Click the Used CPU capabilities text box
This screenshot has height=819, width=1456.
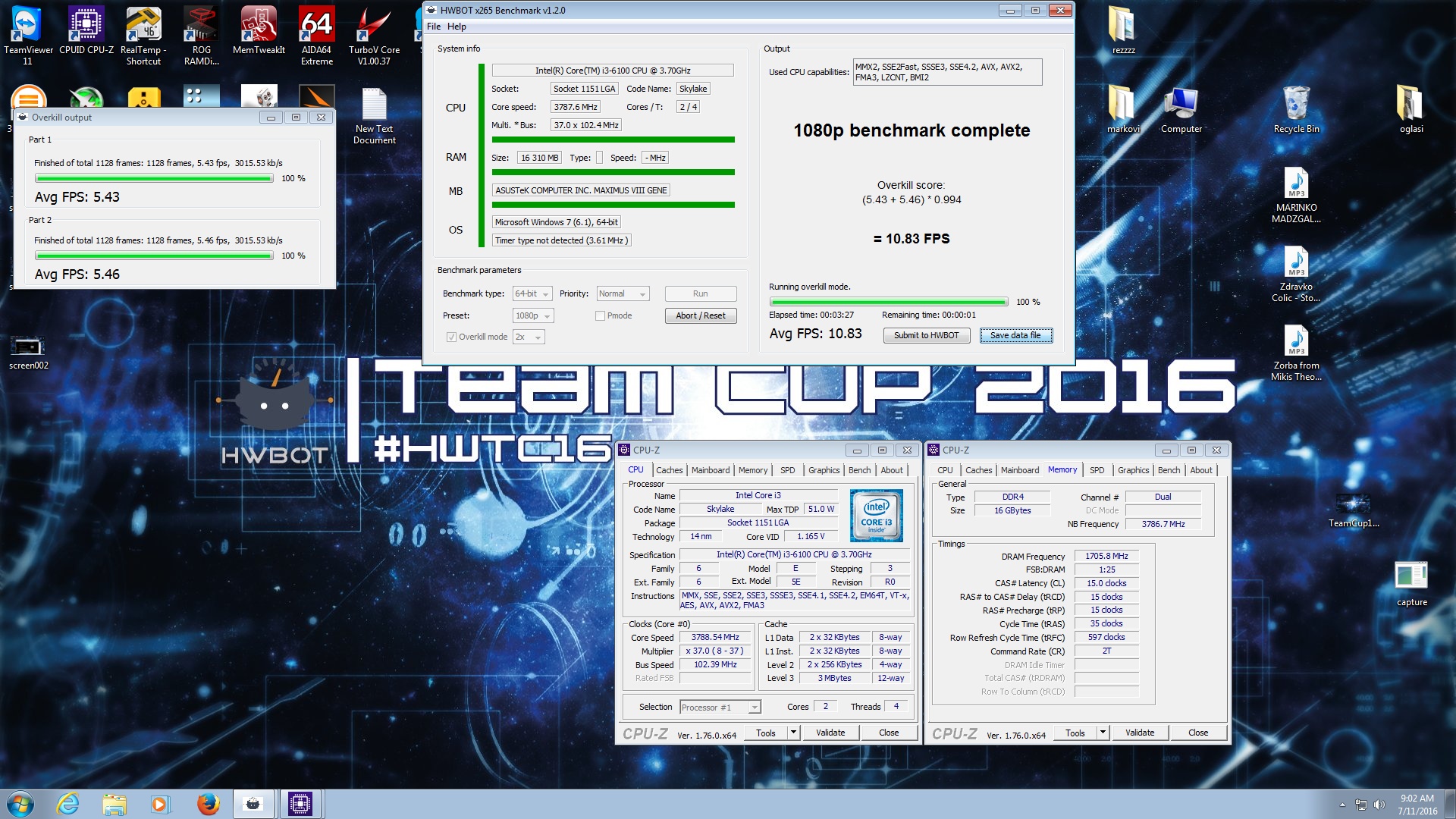point(947,72)
